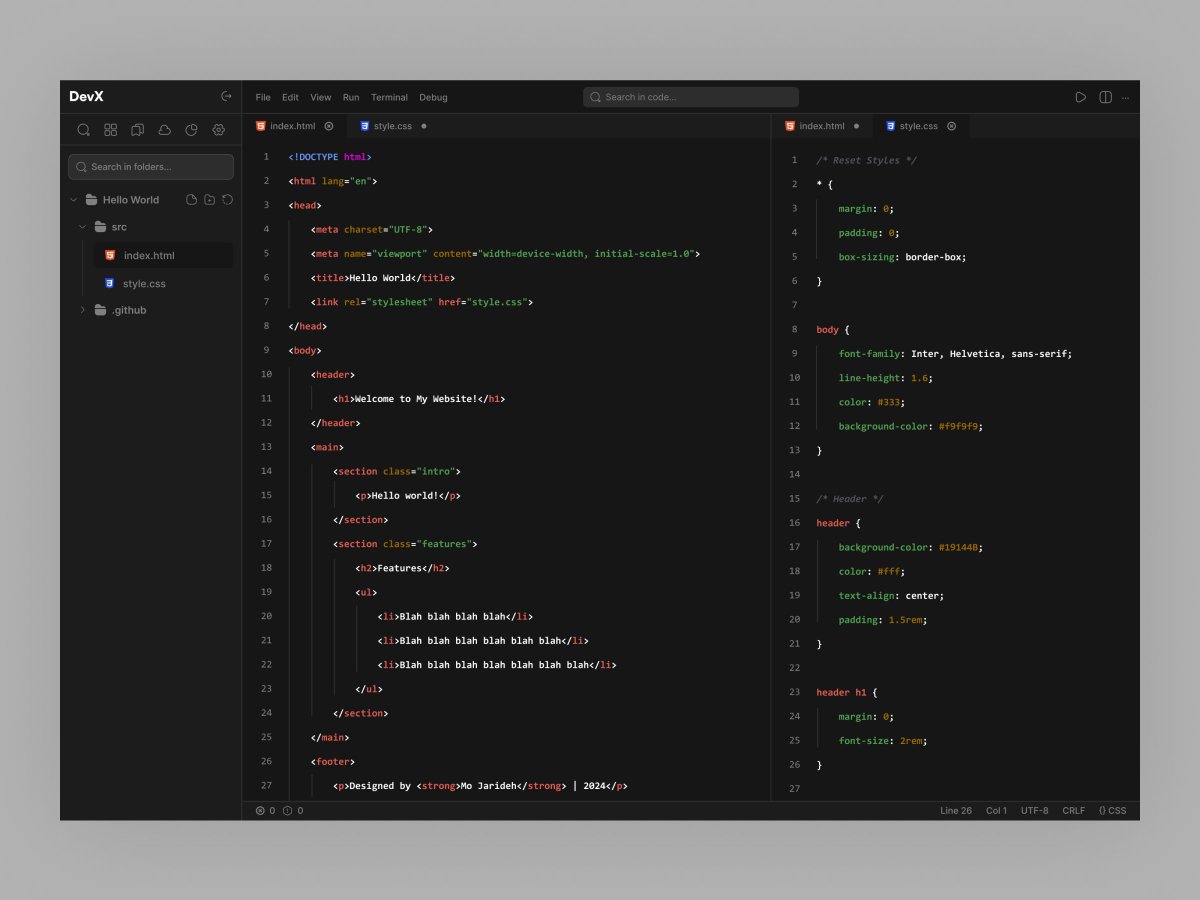Click UTF-8 encoding in the status bar

click(x=1035, y=811)
